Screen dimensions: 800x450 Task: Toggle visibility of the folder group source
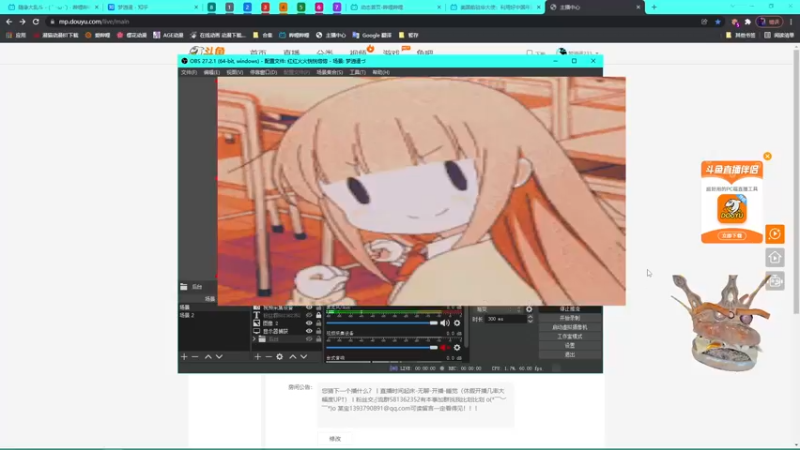[x=309, y=339]
